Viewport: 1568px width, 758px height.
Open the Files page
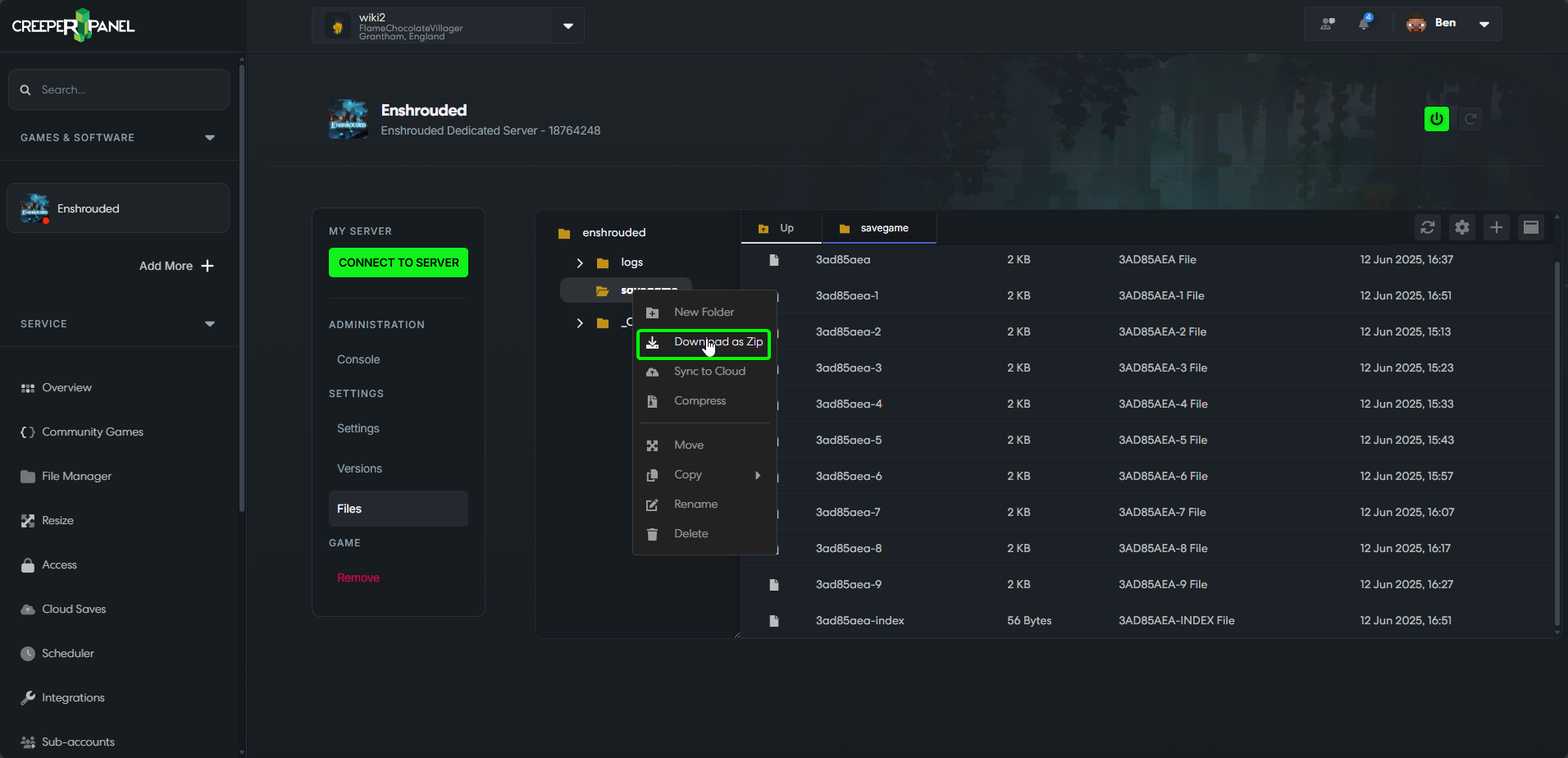(x=399, y=509)
